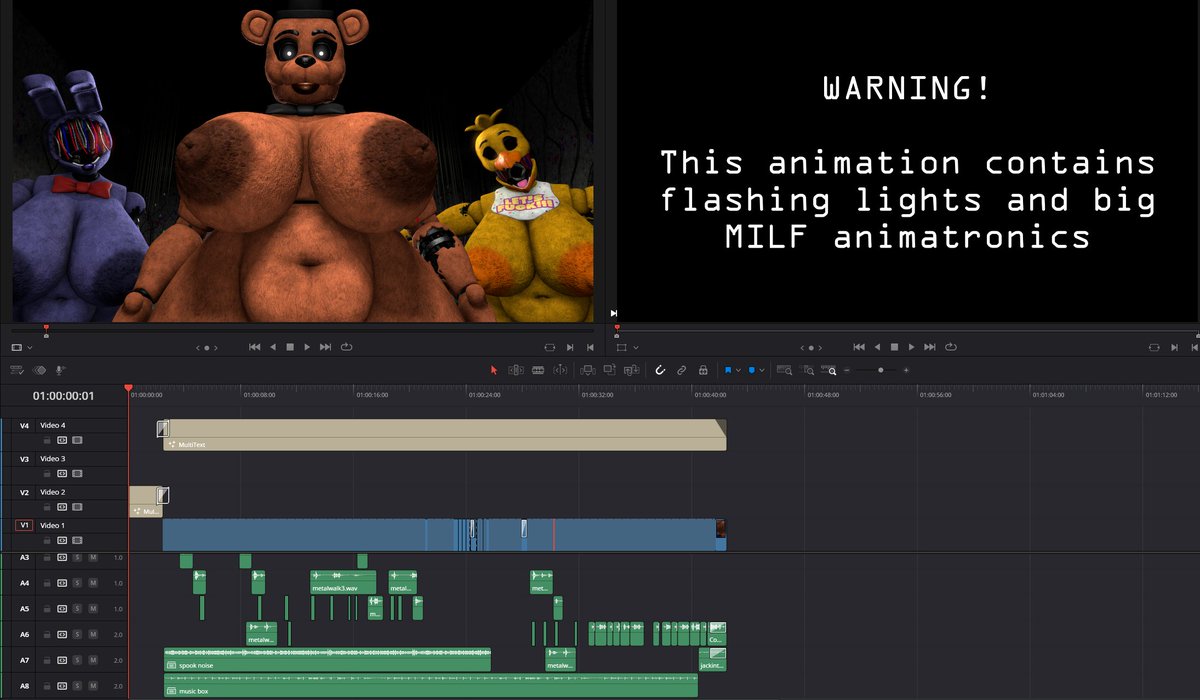Open Timeline View Options icon
Image resolution: width=1200 pixels, height=700 pixels.
(x=16, y=370)
